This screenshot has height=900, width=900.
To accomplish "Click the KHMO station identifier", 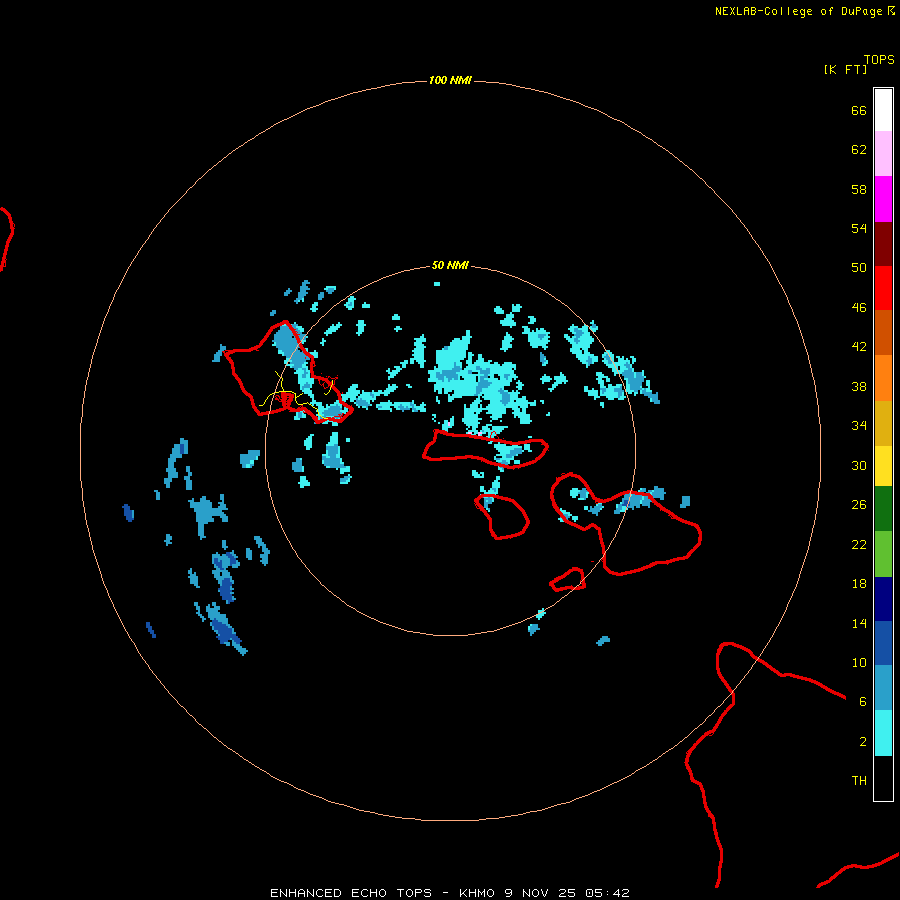I will pos(476,893).
